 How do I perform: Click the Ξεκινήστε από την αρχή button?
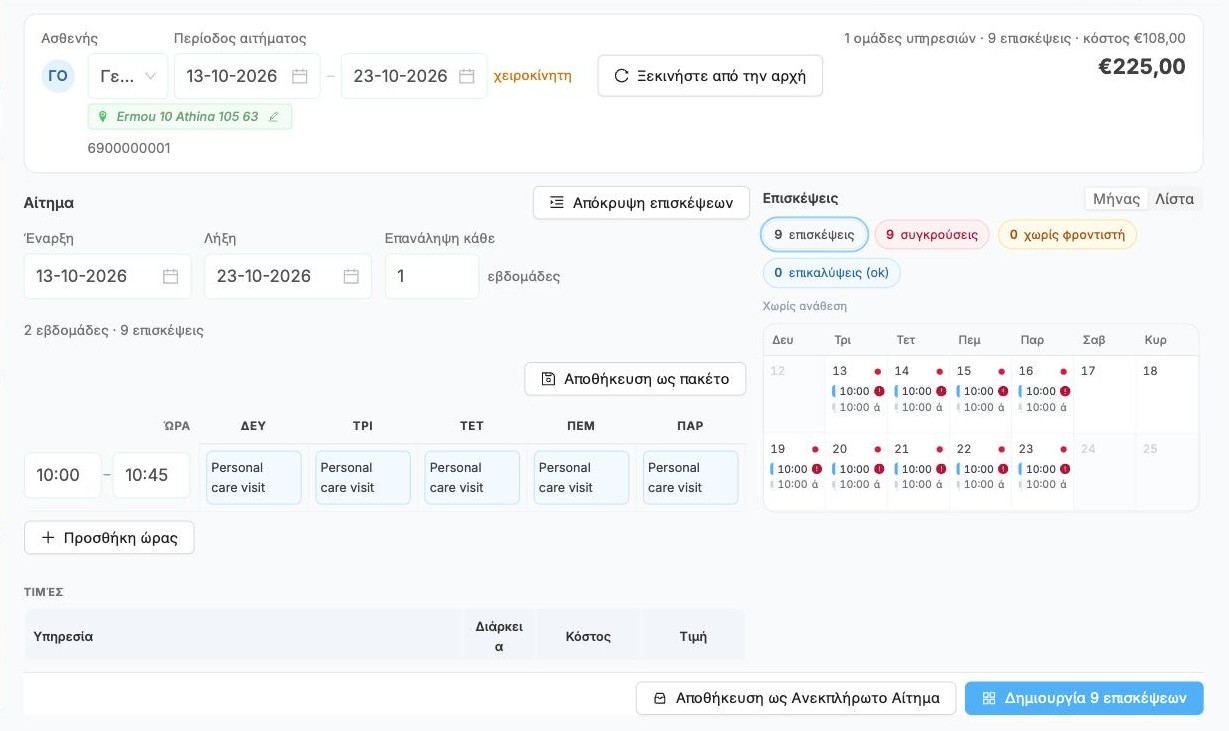[710, 76]
